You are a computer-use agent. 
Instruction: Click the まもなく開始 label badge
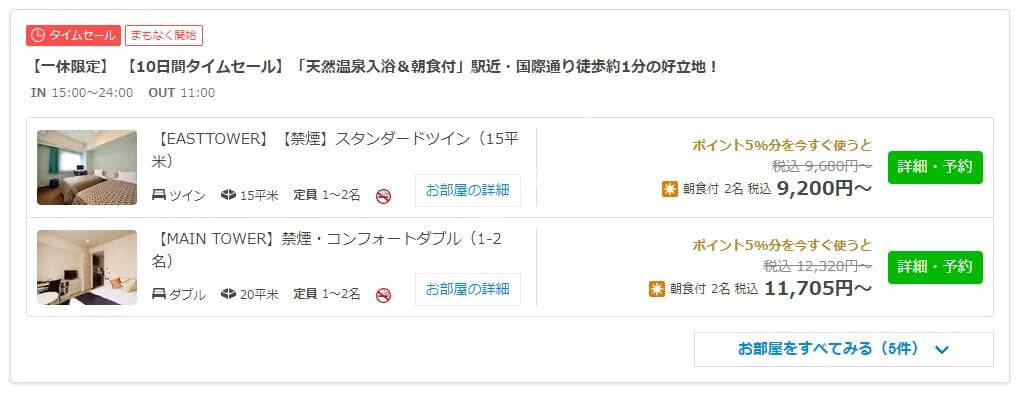[x=164, y=35]
